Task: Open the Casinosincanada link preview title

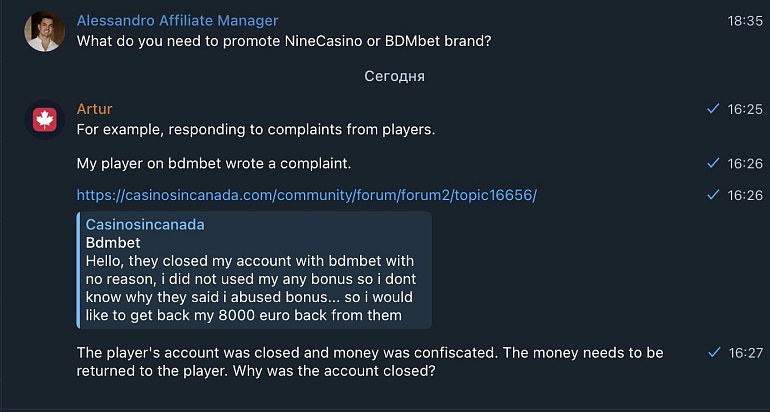Action: tap(145, 225)
